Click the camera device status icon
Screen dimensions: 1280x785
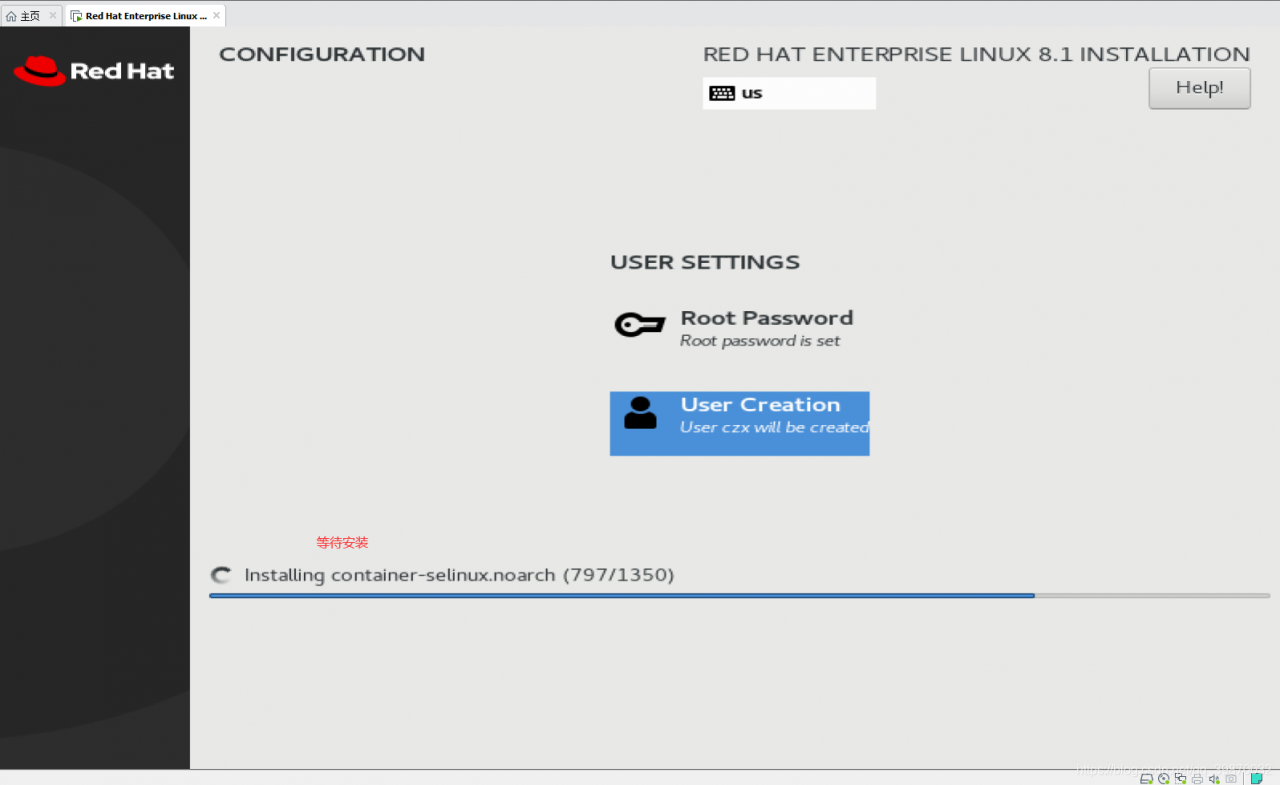(x=1231, y=778)
